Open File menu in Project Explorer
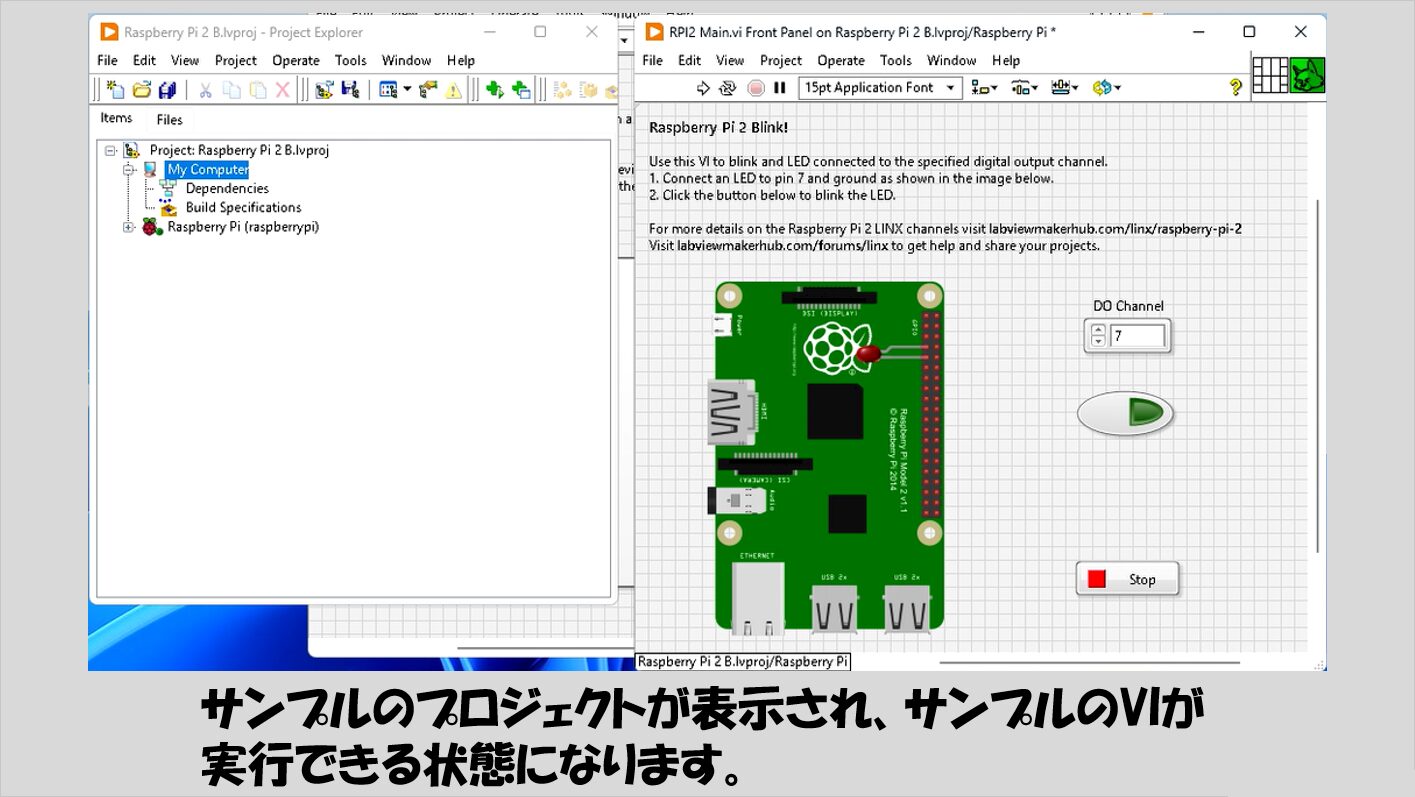This screenshot has height=797, width=1415. [x=107, y=60]
